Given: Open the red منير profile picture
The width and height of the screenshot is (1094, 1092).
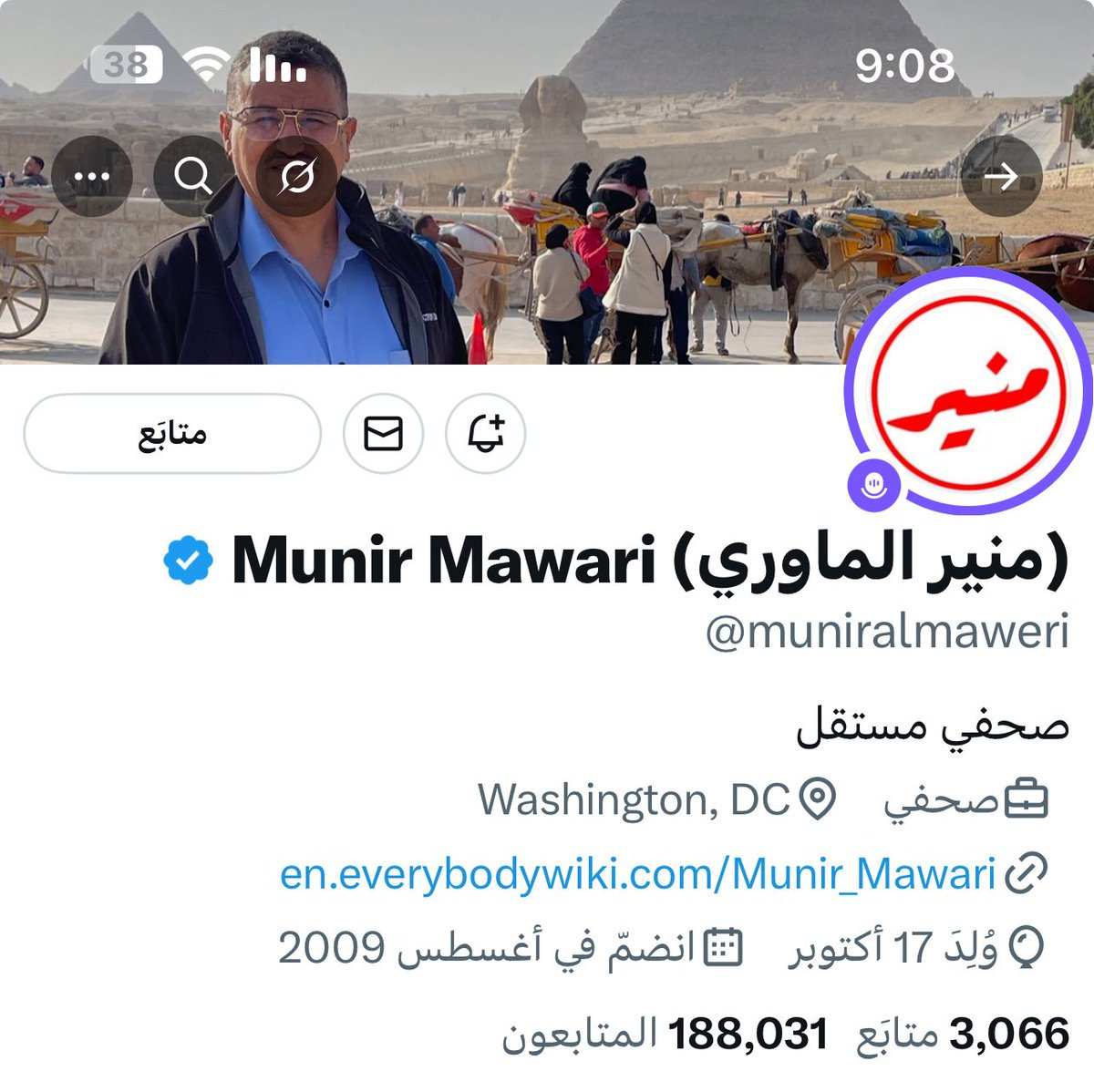Looking at the screenshot, I should coord(968,391).
